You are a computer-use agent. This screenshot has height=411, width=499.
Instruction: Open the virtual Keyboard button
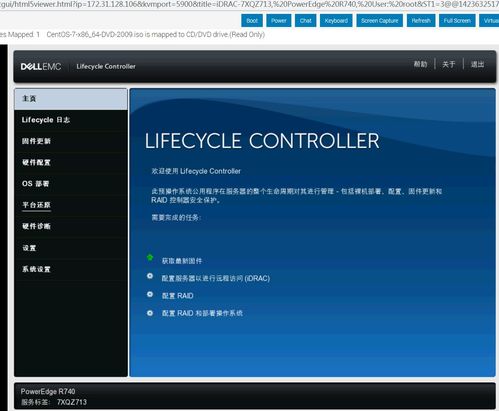pyautogui.click(x=336, y=21)
